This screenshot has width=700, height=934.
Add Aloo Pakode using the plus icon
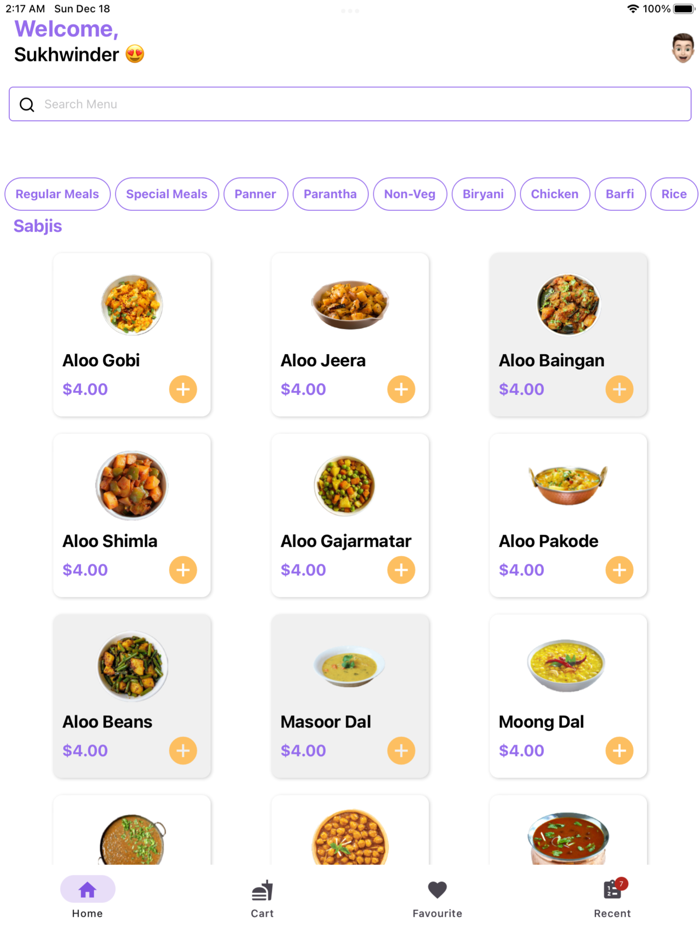point(619,570)
